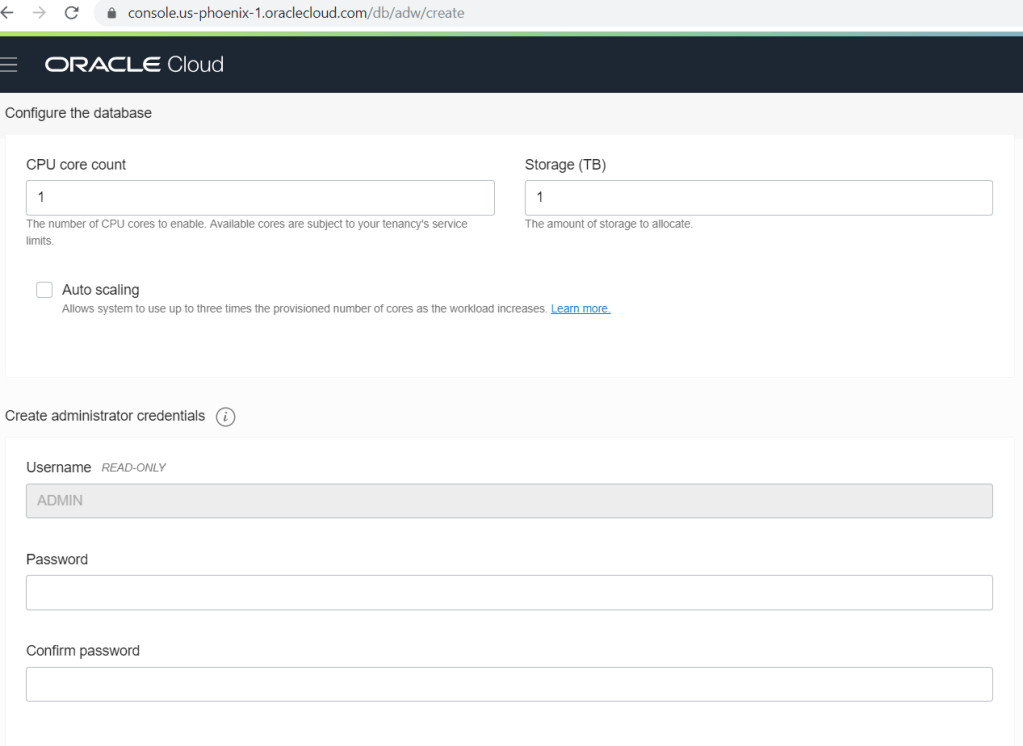Click the Configure the database heading
This screenshot has width=1023, height=746.
point(78,113)
